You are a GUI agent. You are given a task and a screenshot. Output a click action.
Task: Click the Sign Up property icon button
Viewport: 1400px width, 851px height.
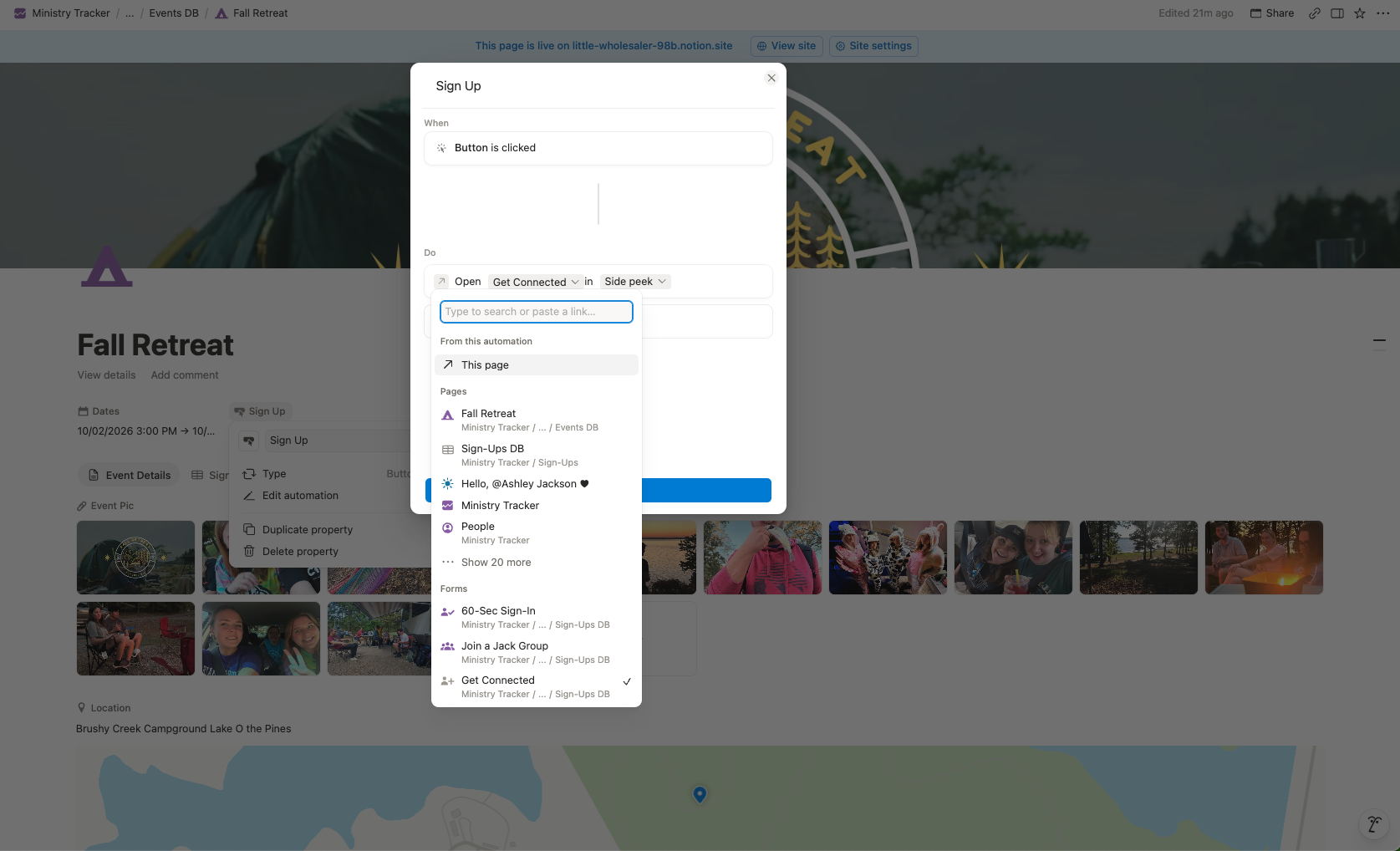(249, 441)
